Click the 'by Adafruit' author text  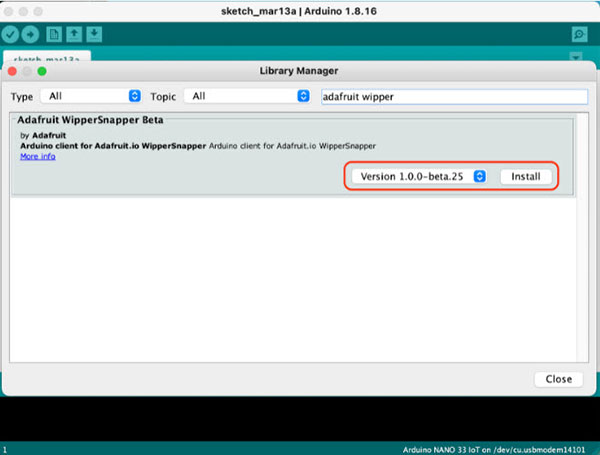point(43,135)
